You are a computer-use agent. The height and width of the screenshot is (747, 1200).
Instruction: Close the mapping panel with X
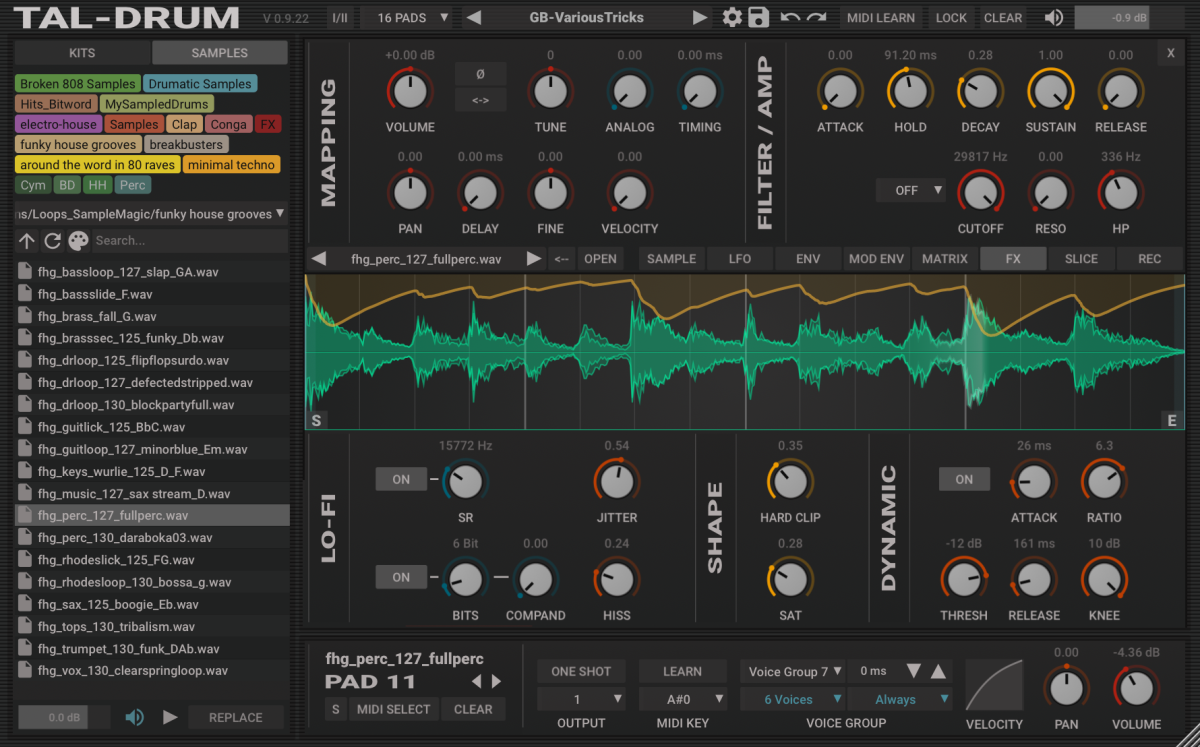click(x=1171, y=54)
